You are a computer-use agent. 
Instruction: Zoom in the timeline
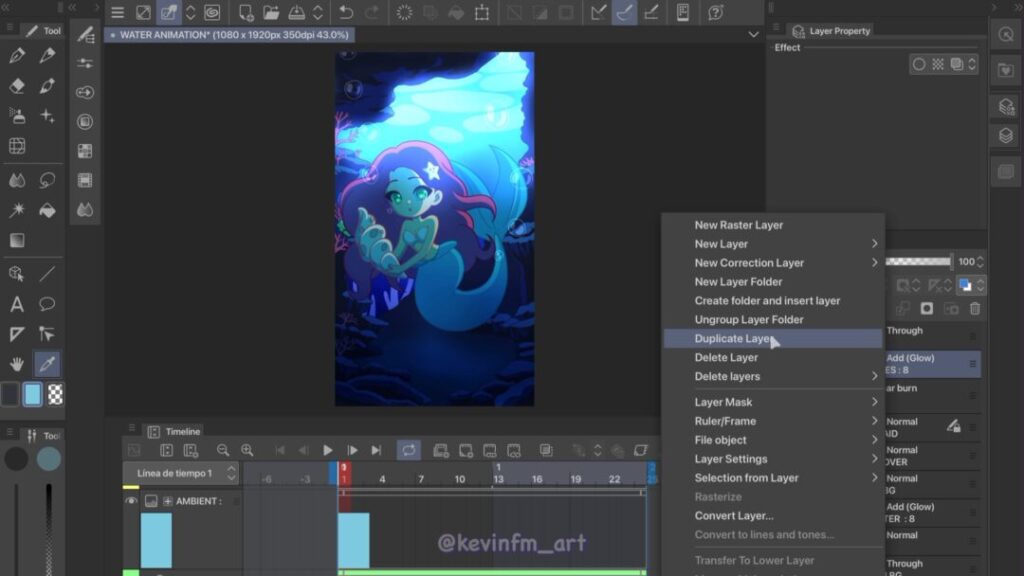(247, 450)
